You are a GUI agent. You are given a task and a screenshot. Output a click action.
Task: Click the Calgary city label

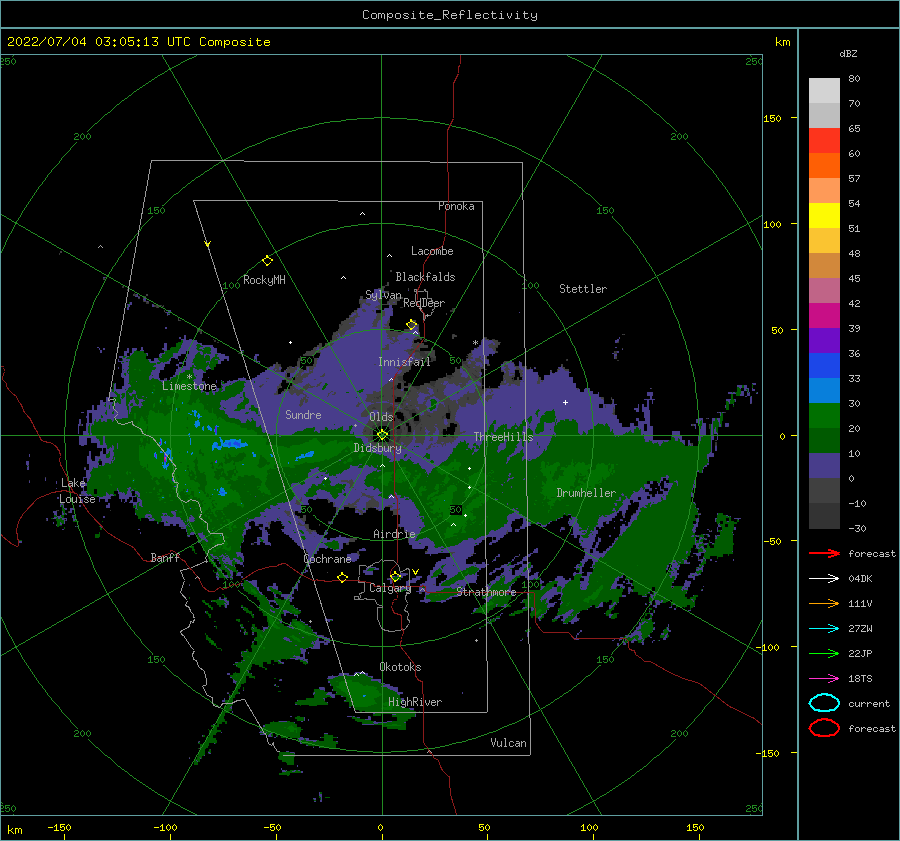coord(390,588)
